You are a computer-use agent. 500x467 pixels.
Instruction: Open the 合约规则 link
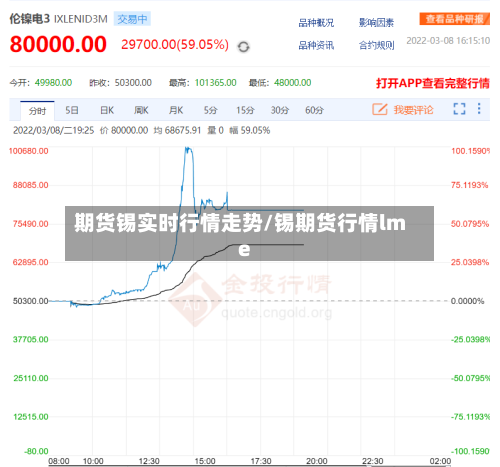pos(376,45)
